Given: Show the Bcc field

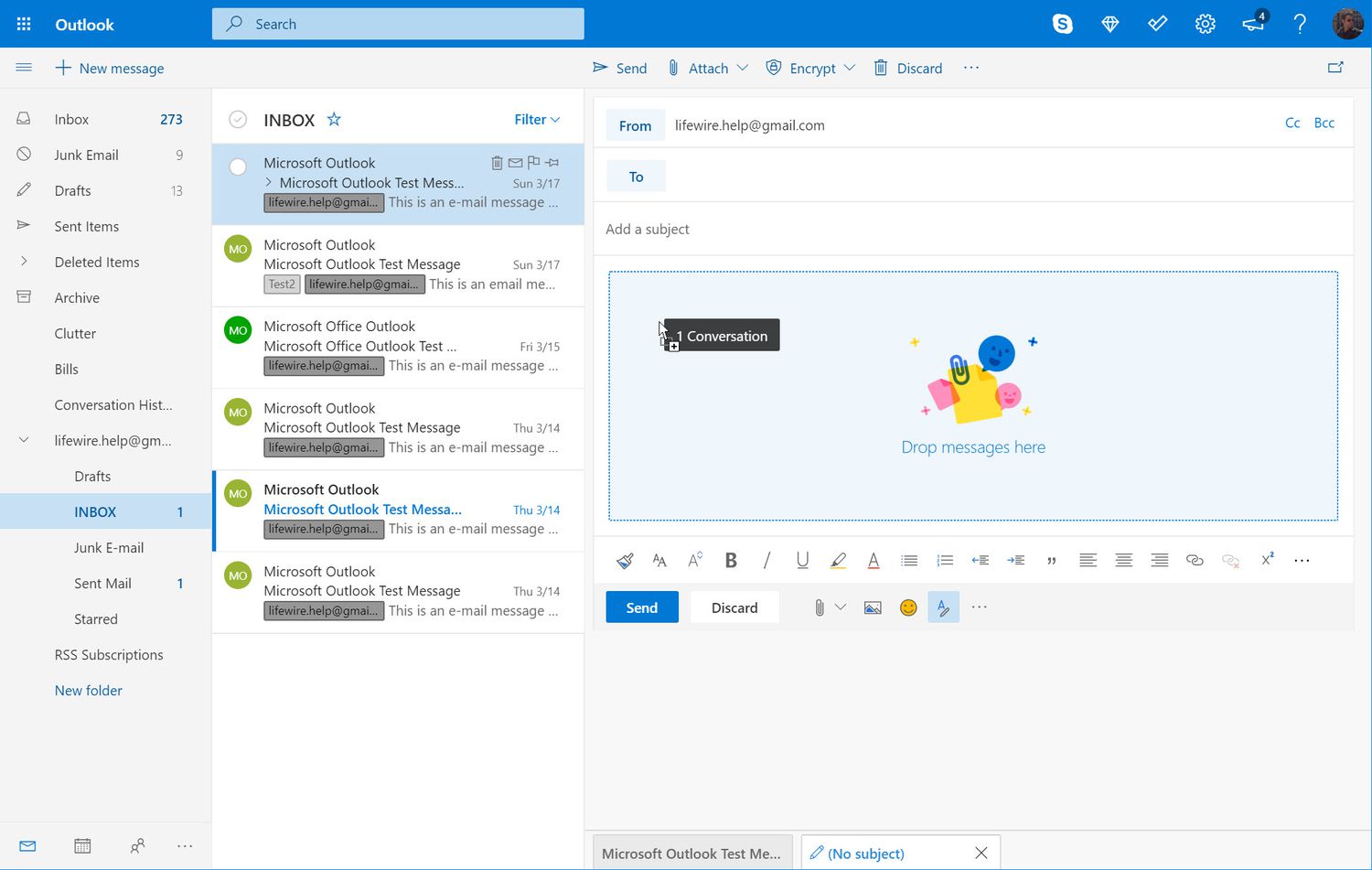Looking at the screenshot, I should coord(1324,123).
